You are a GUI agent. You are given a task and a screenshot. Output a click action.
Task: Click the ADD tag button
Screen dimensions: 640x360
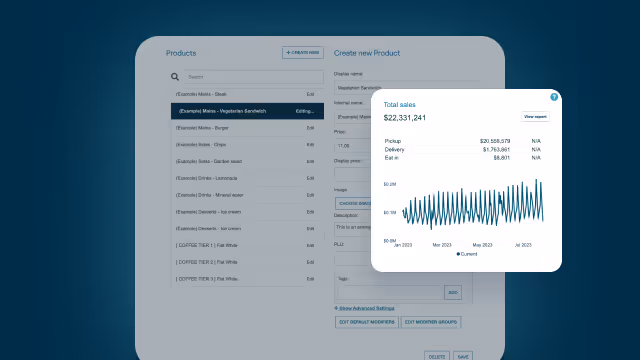tap(453, 292)
